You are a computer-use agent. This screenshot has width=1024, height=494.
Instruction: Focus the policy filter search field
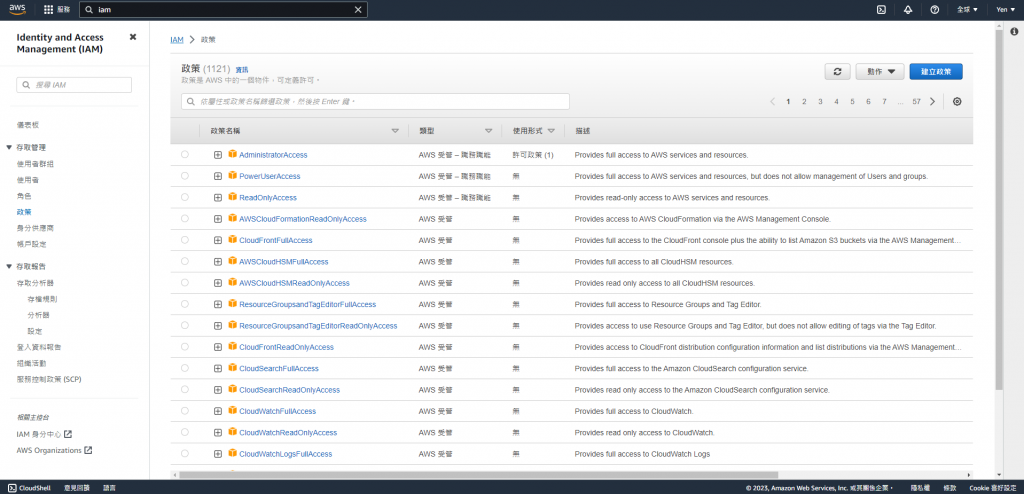click(x=376, y=101)
